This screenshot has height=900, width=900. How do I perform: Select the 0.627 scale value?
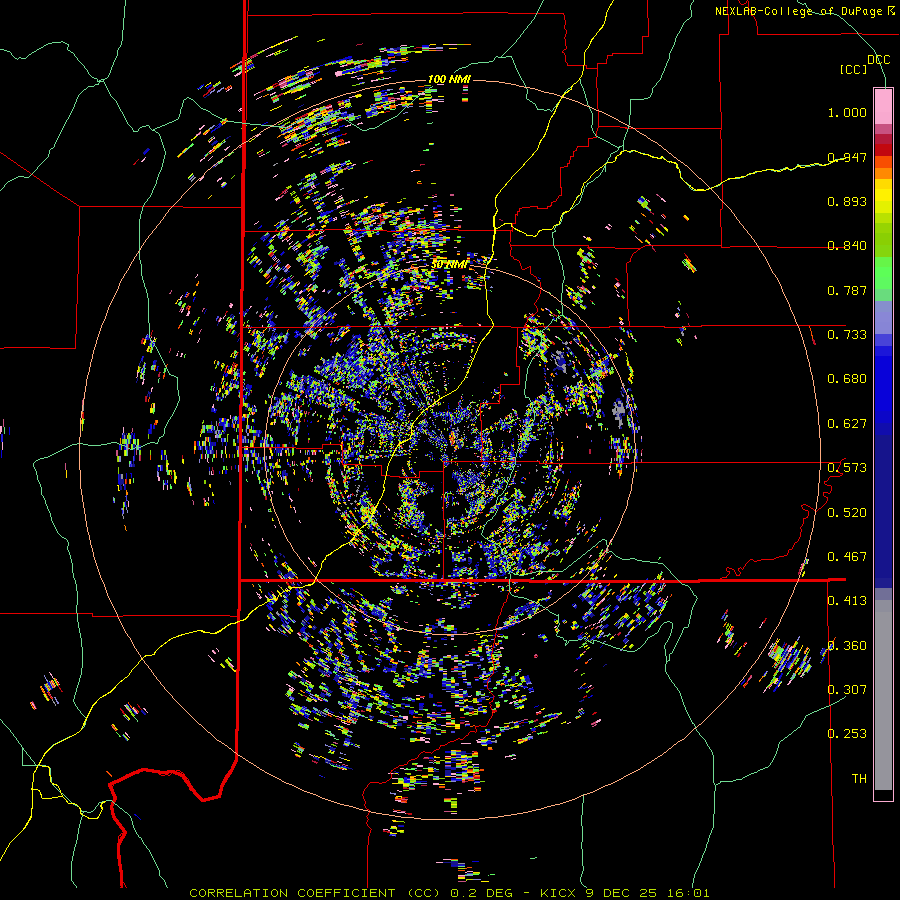click(847, 424)
